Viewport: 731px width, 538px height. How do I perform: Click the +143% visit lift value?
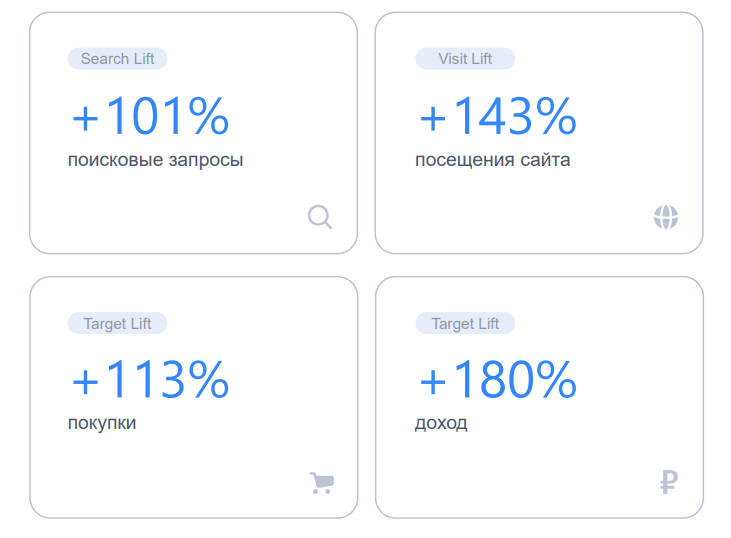pos(497,117)
